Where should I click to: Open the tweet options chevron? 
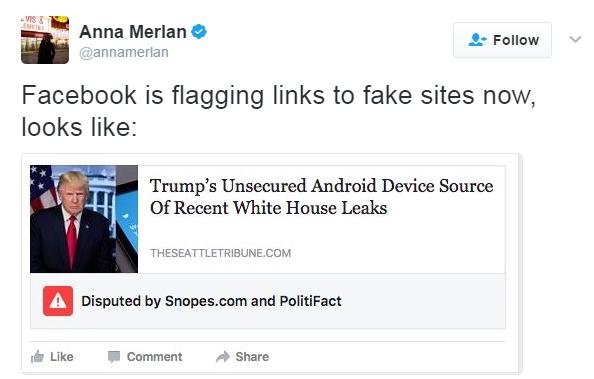point(575,39)
